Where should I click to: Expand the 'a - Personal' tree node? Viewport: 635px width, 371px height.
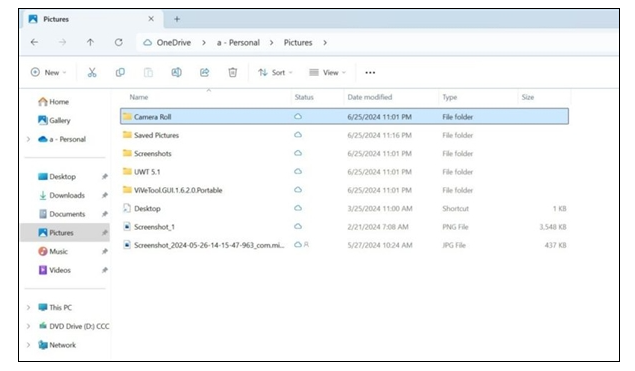click(x=28, y=139)
